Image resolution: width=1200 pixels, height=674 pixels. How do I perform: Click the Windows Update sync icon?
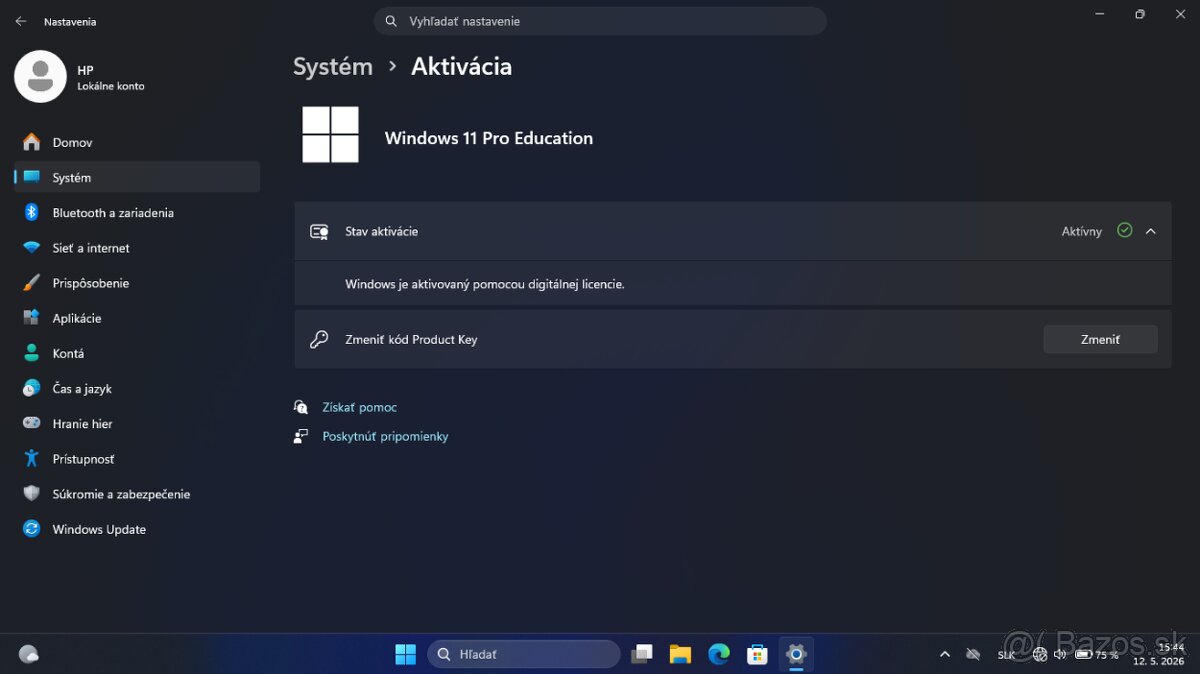(x=32, y=529)
